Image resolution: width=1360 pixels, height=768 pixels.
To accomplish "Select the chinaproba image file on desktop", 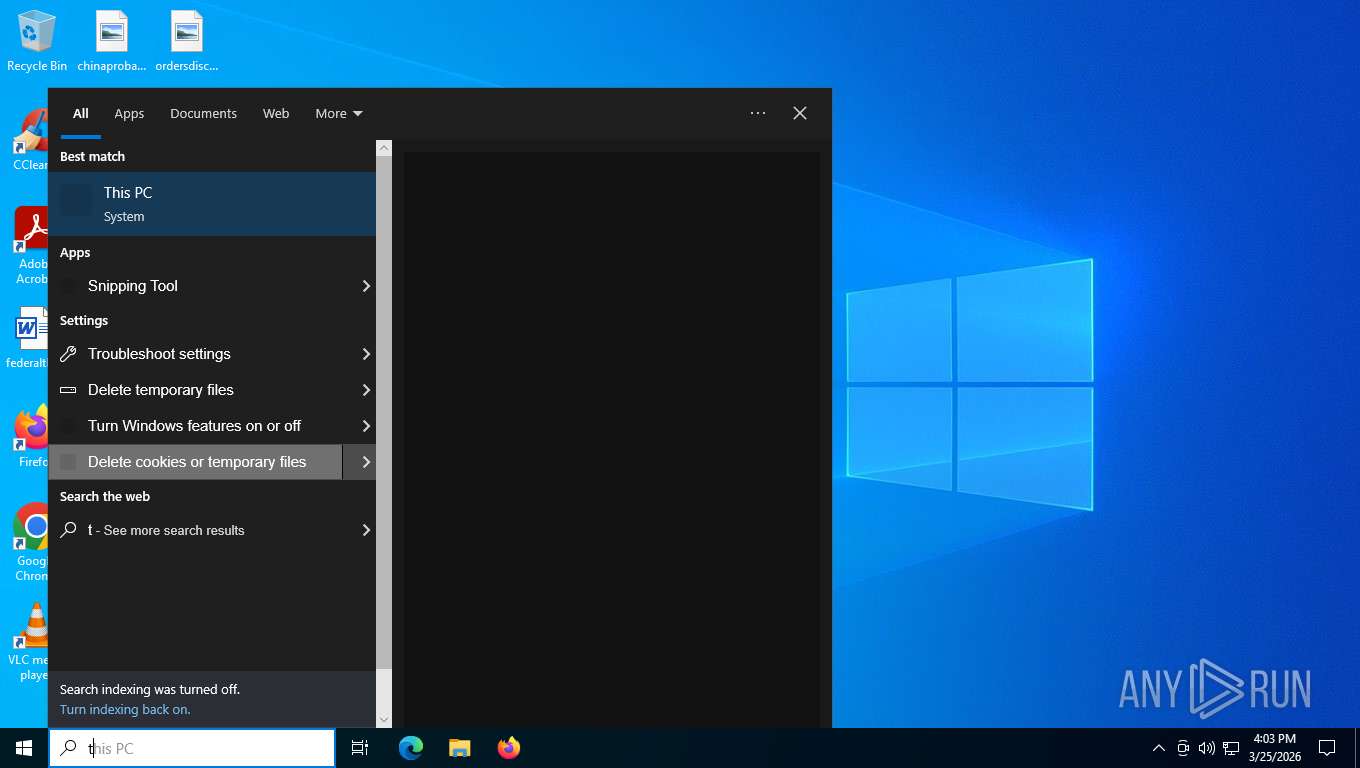I will 112,41.
